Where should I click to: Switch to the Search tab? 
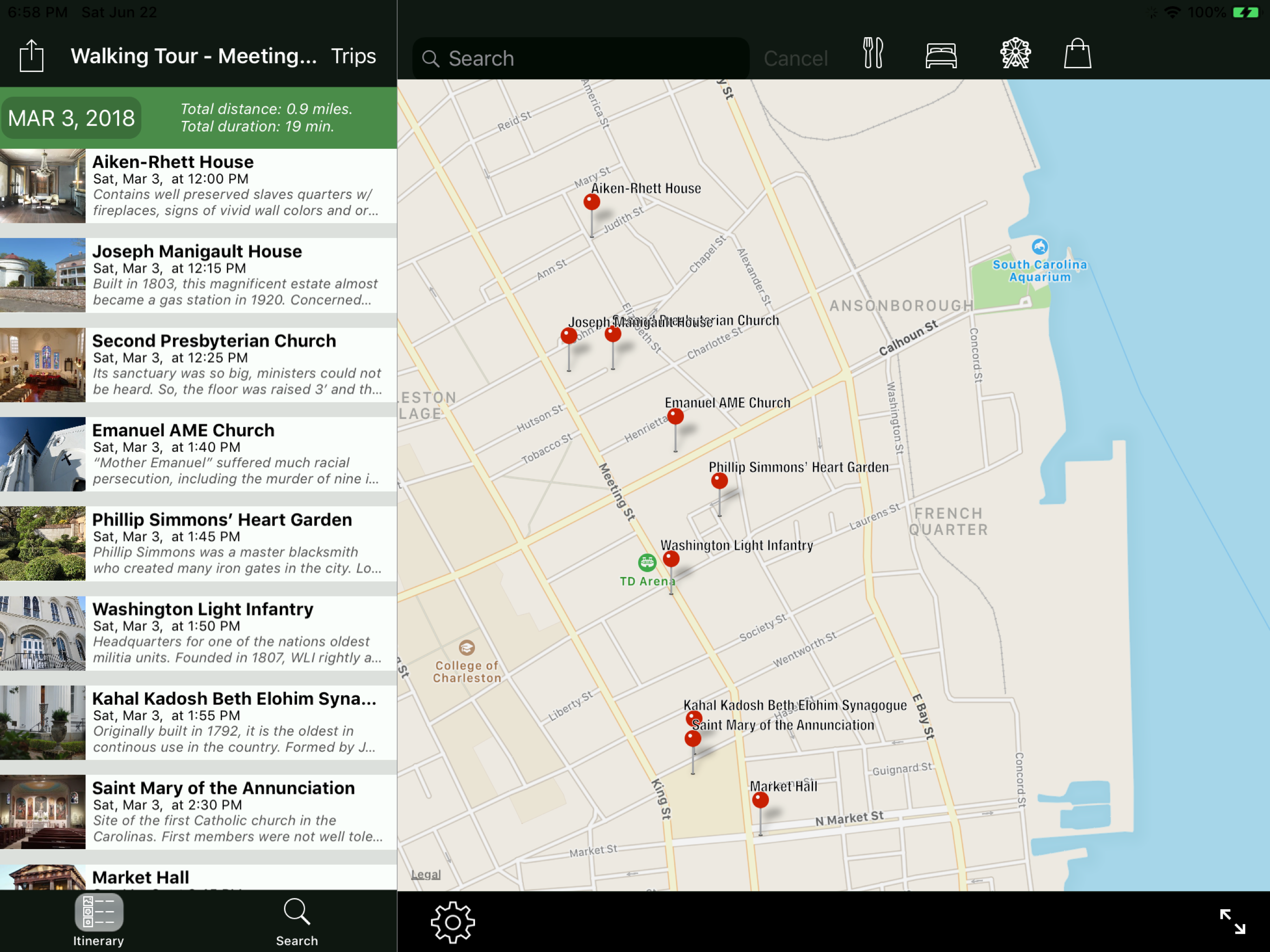coord(297,922)
